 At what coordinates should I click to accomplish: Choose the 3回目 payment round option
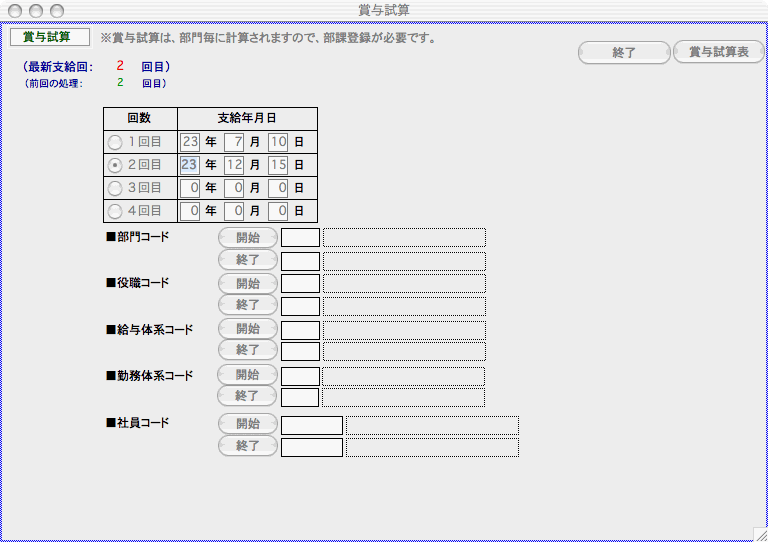115,188
